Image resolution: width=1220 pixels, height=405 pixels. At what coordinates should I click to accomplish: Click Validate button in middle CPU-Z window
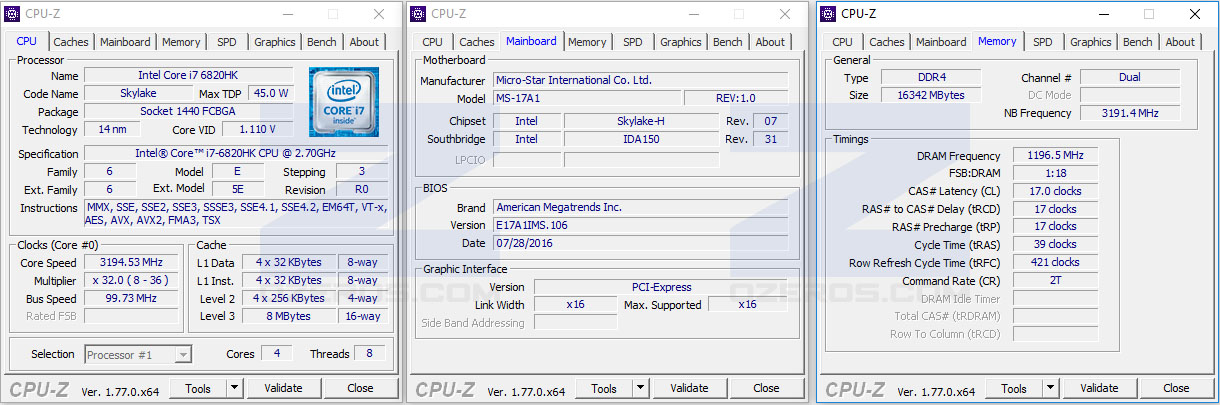(689, 388)
